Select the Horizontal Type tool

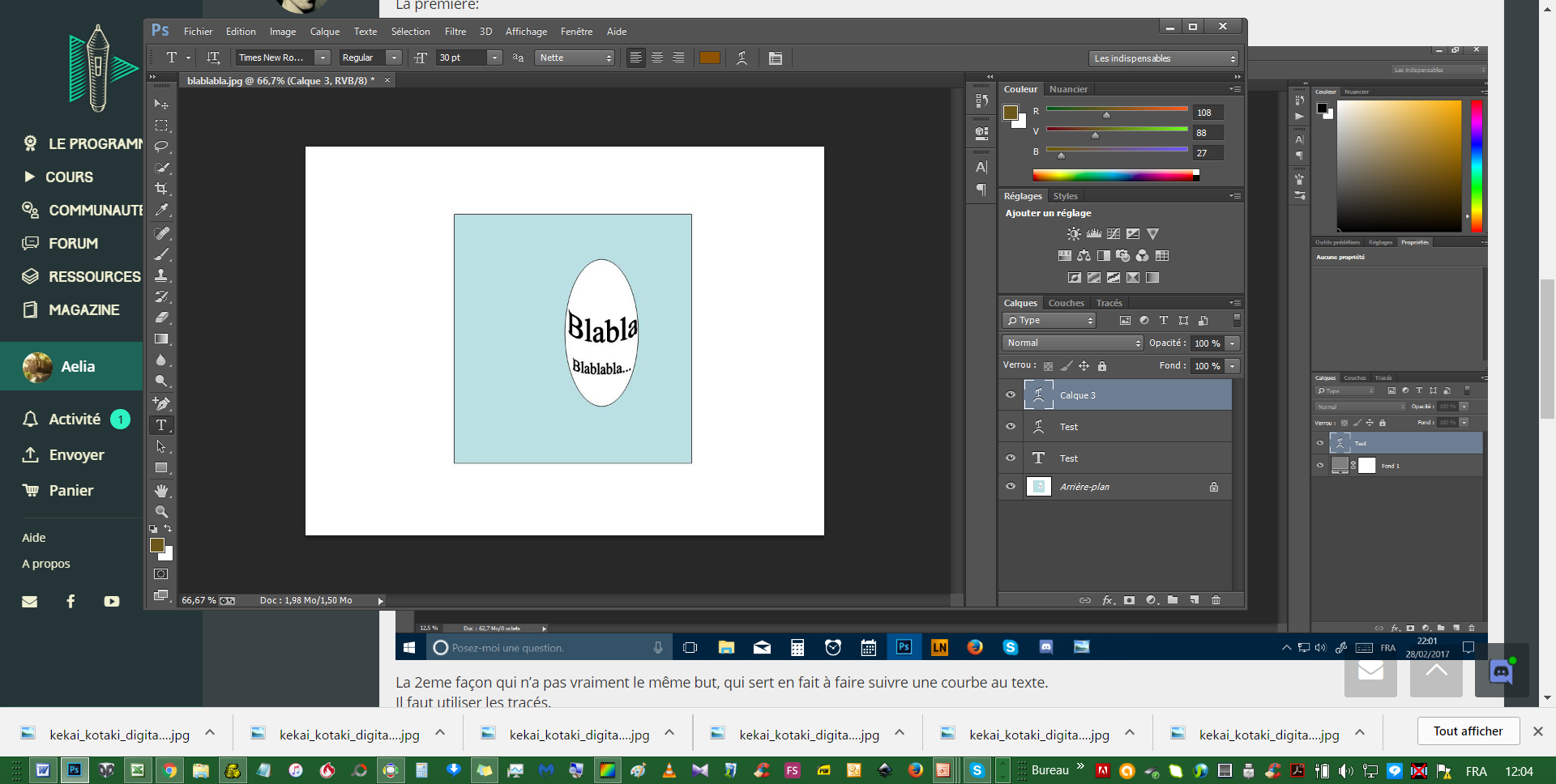point(161,425)
